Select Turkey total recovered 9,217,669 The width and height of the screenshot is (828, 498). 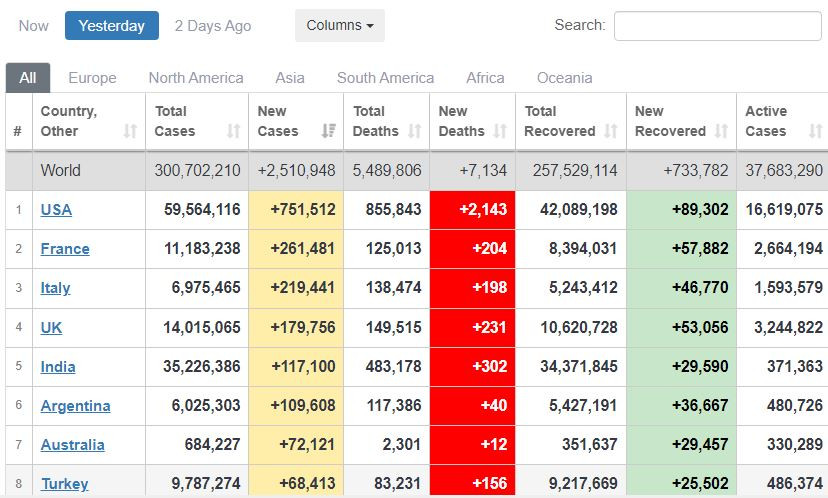tap(583, 483)
